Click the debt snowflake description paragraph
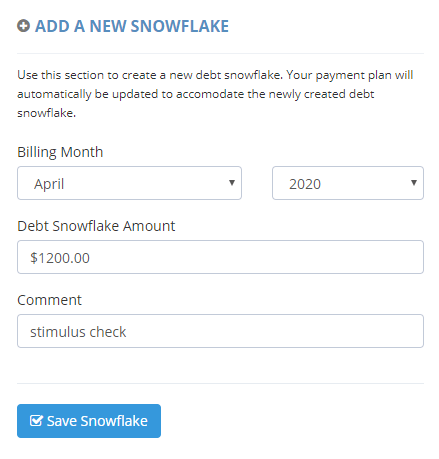 [215, 94]
